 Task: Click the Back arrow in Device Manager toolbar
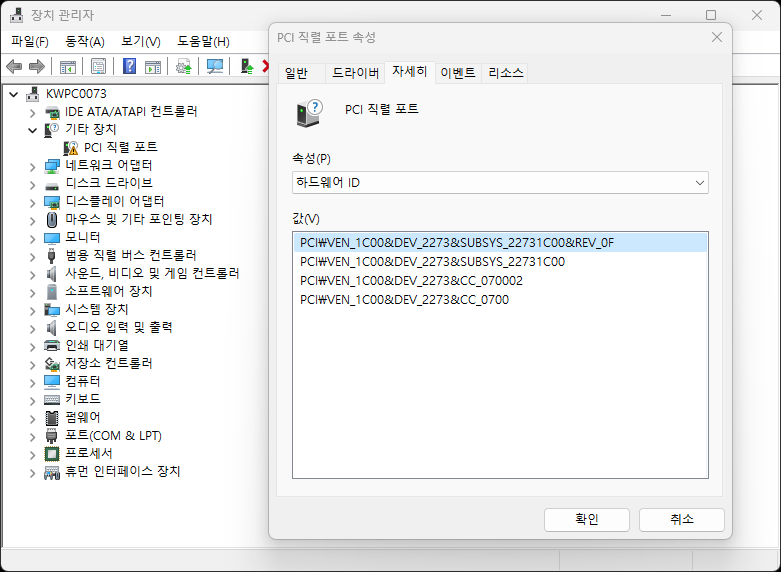pos(14,66)
